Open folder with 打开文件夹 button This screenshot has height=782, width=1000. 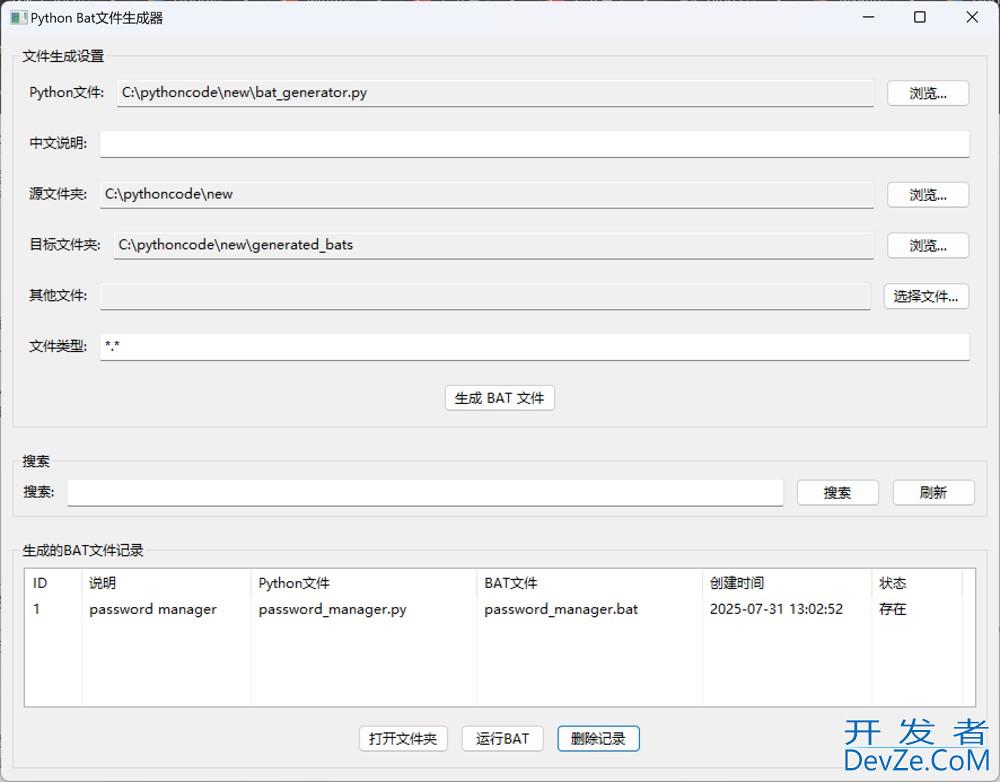pos(403,739)
